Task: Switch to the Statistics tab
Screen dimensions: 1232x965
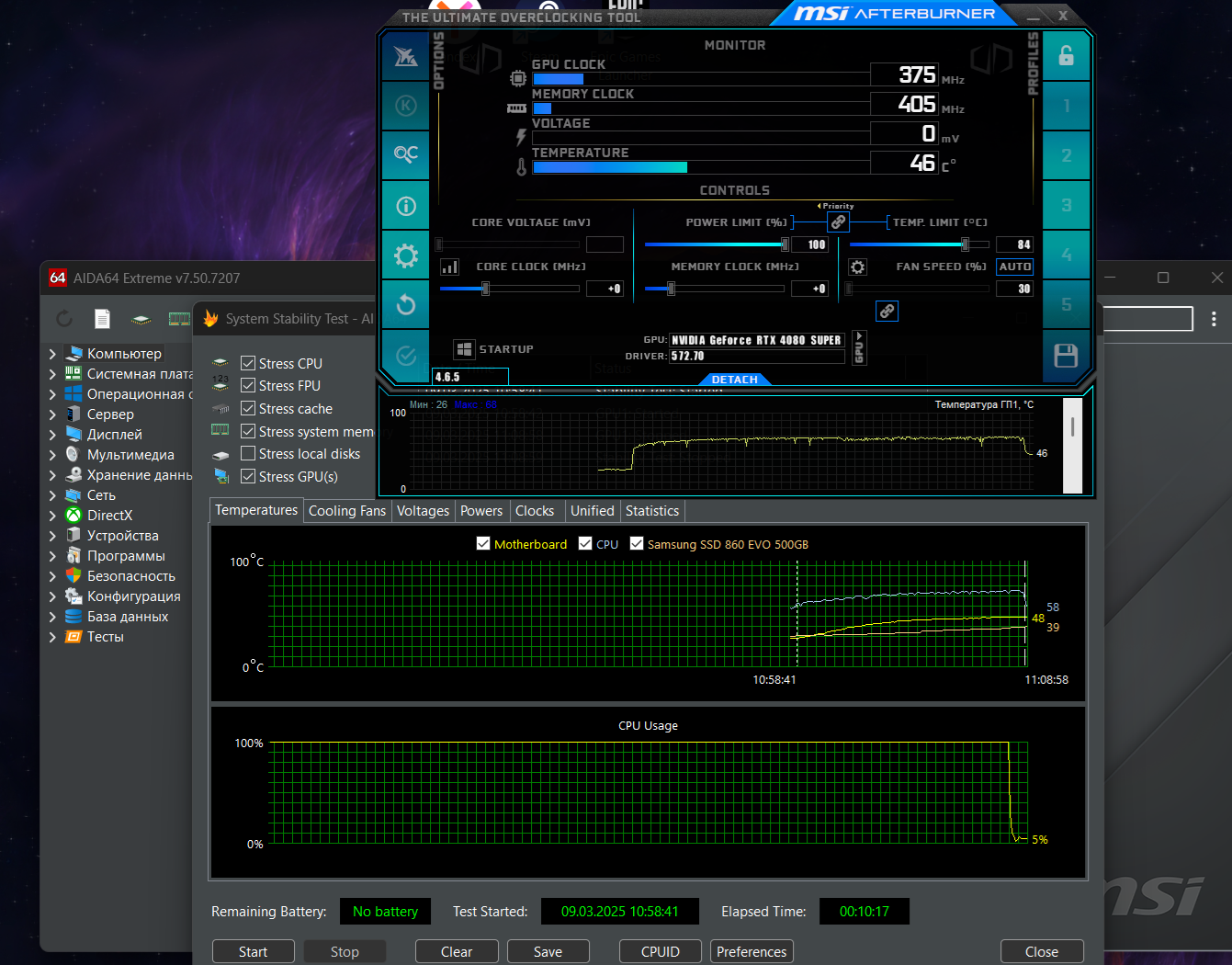Action: coord(652,511)
